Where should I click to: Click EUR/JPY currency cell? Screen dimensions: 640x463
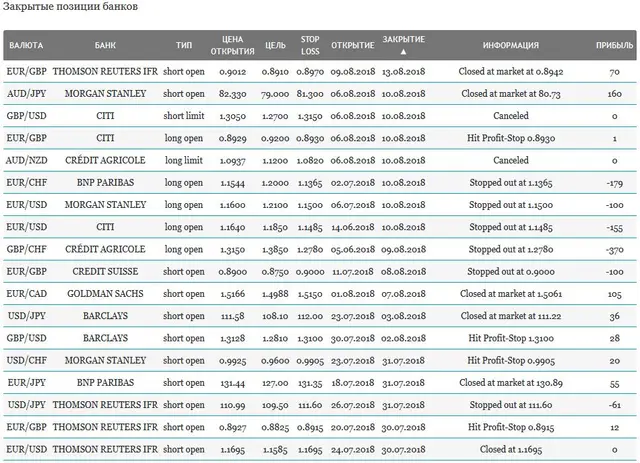click(27, 383)
